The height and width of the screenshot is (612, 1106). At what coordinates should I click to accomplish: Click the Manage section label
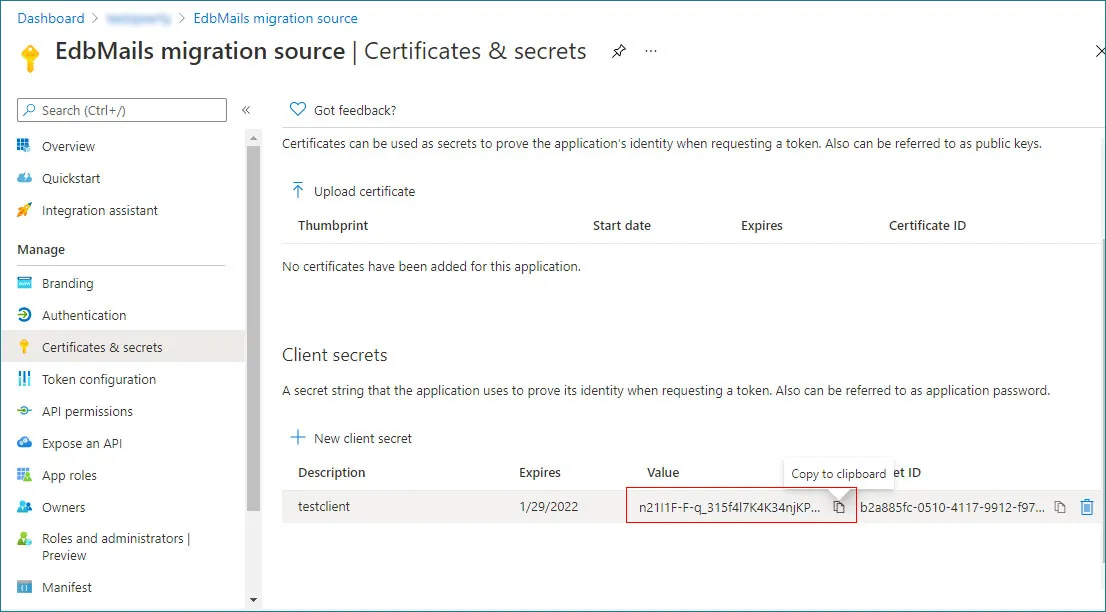coord(41,250)
